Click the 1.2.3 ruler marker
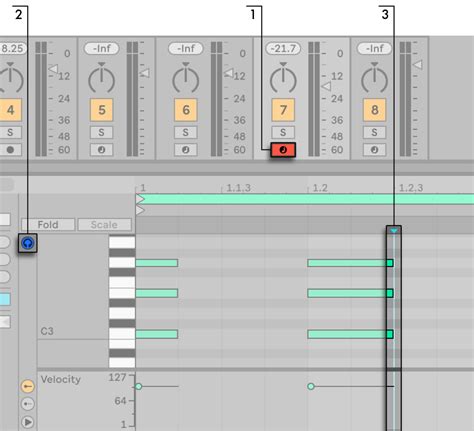 [x=411, y=188]
